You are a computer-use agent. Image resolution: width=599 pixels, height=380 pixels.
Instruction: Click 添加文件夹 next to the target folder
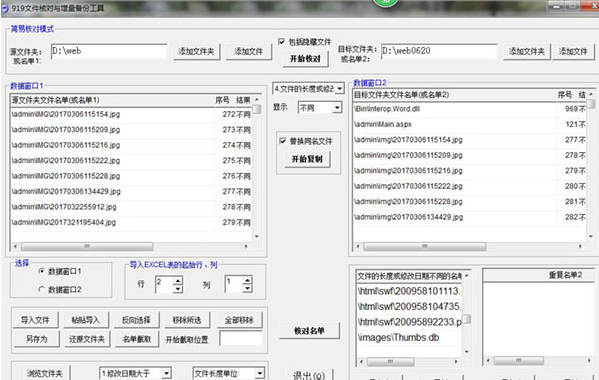[x=527, y=51]
